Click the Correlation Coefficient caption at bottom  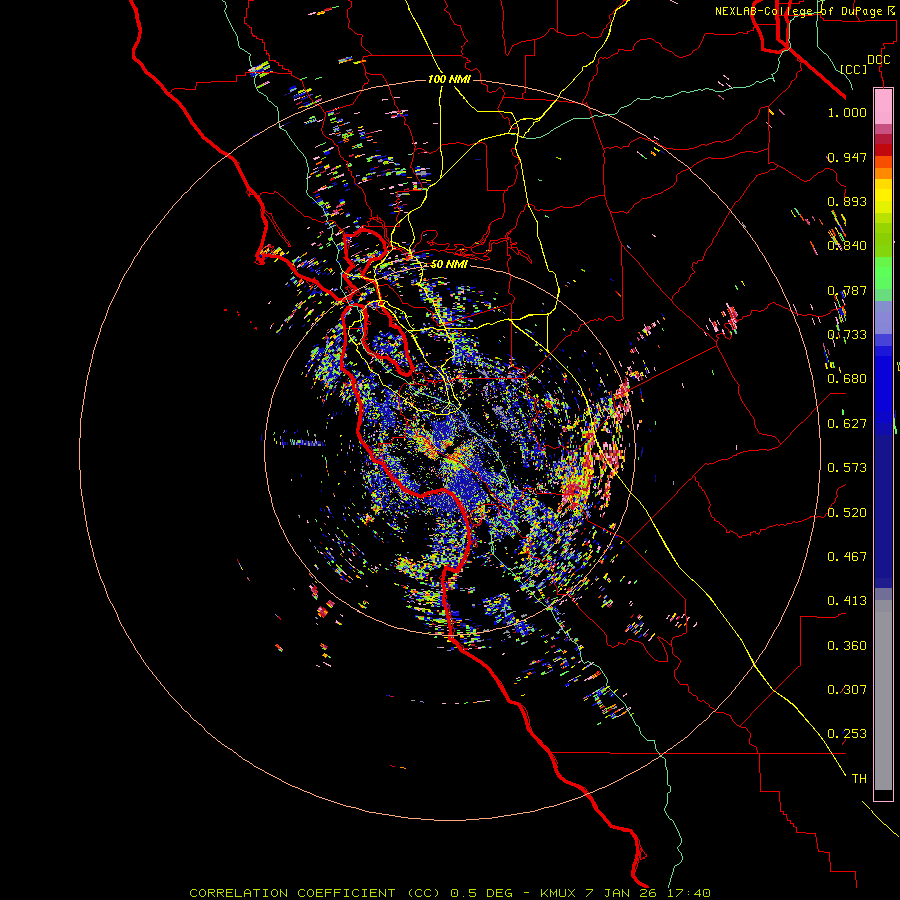pos(450,893)
